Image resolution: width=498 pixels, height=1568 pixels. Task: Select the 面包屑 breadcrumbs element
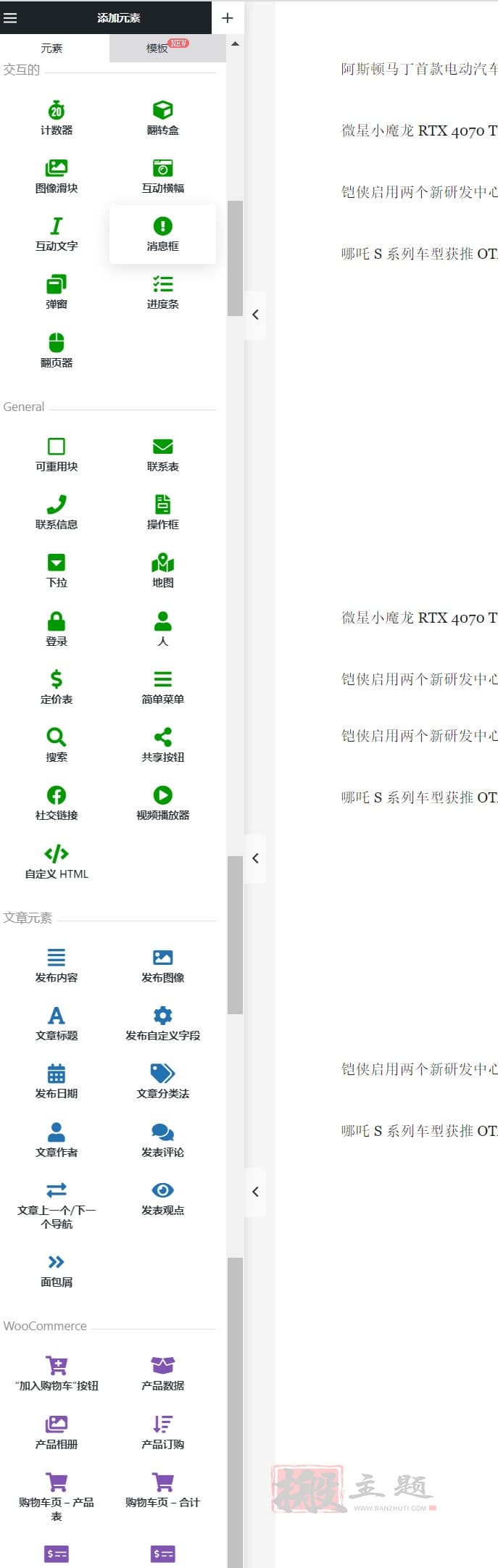click(57, 1270)
